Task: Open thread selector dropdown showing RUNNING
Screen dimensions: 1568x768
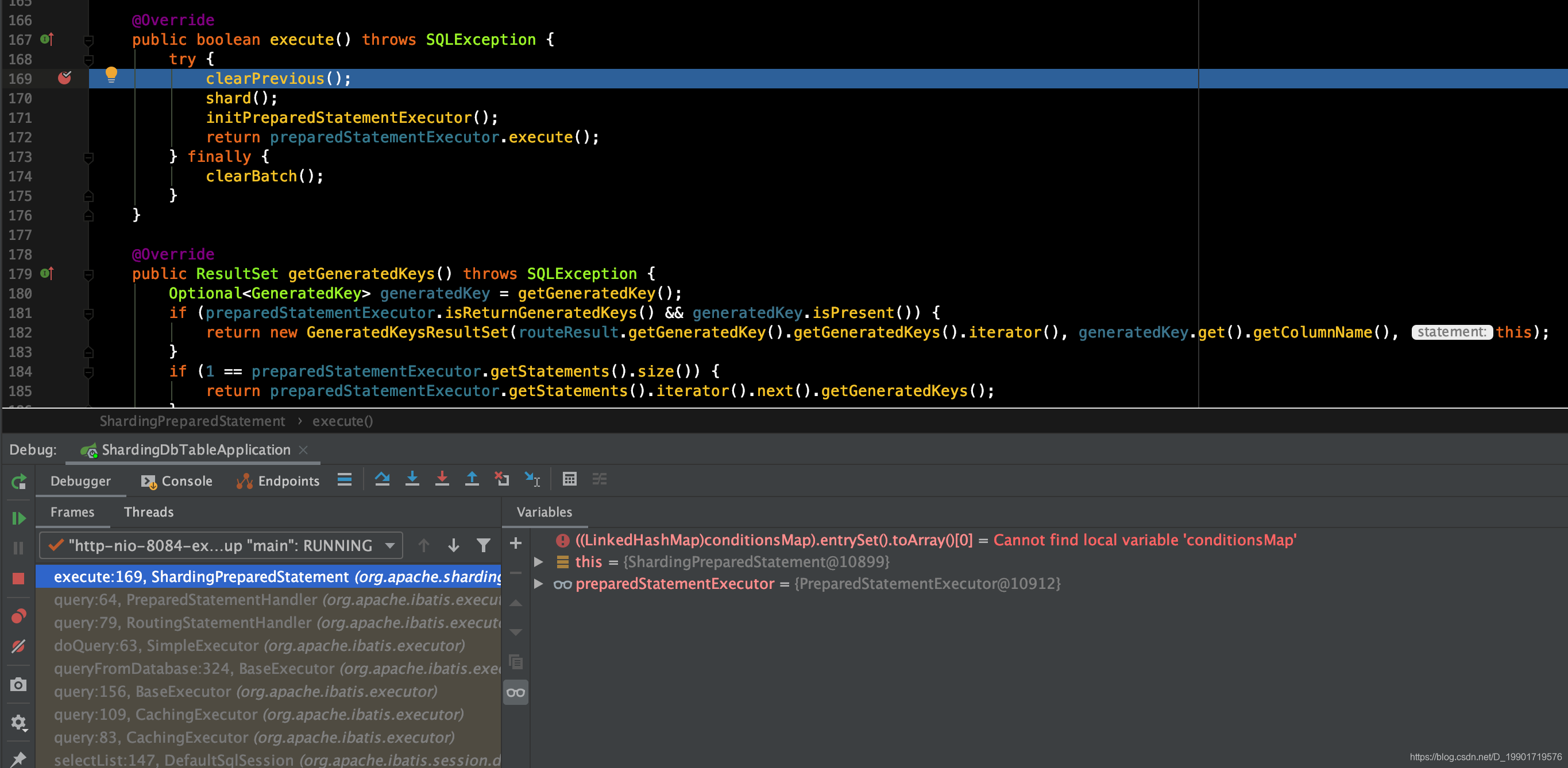Action: click(221, 545)
